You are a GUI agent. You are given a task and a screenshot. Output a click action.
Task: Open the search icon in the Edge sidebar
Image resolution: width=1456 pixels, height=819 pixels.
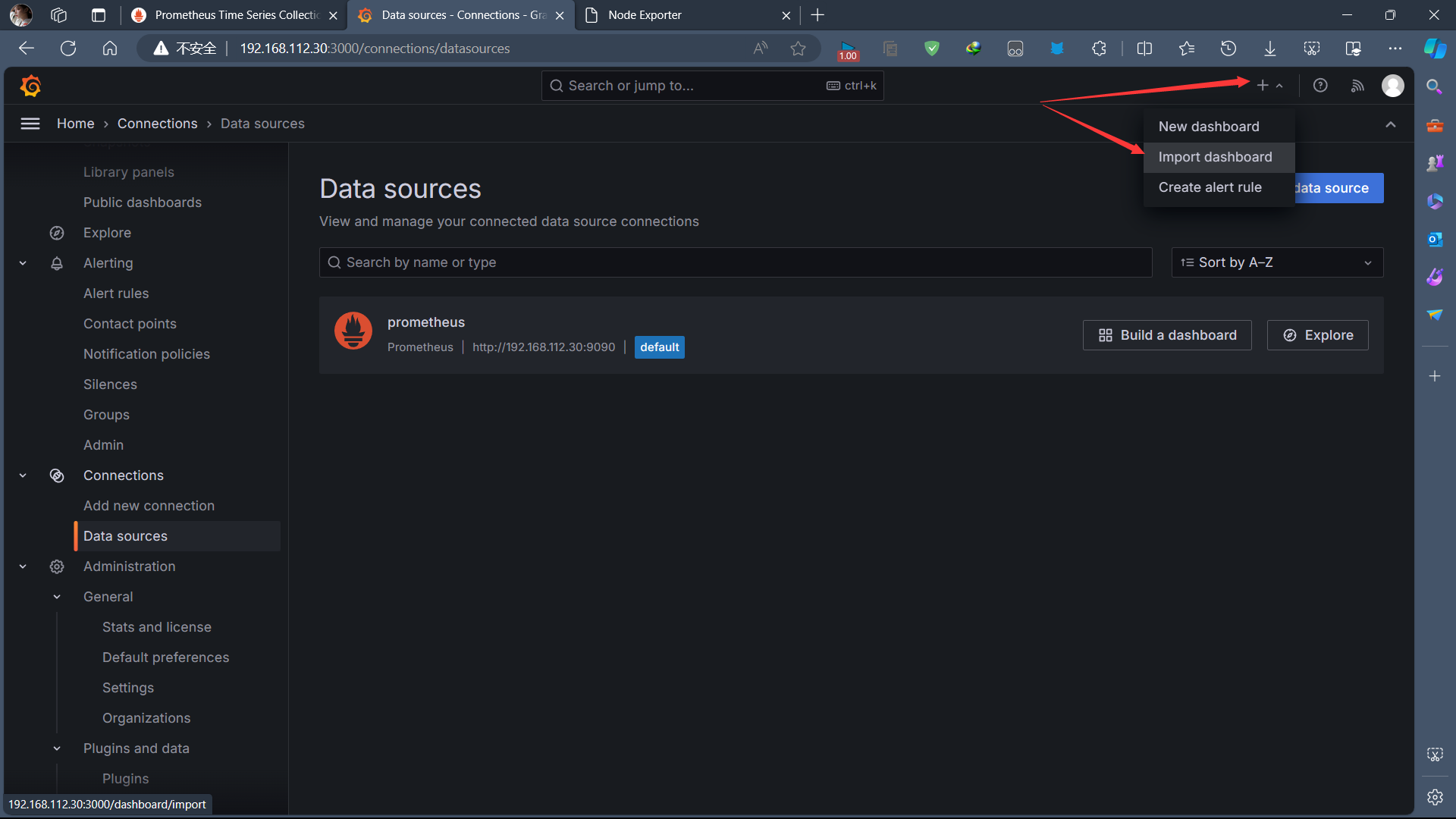click(1433, 86)
